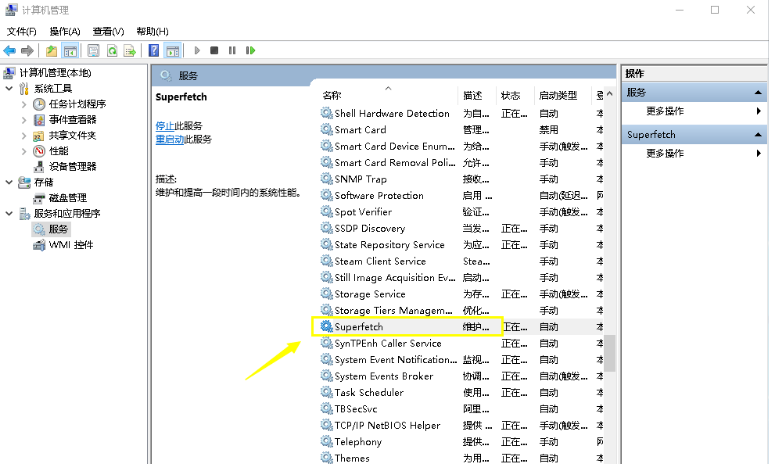Image resolution: width=769 pixels, height=464 pixels.
Task: Click the 重启动 link to restart service
Action: pyautogui.click(x=169, y=139)
